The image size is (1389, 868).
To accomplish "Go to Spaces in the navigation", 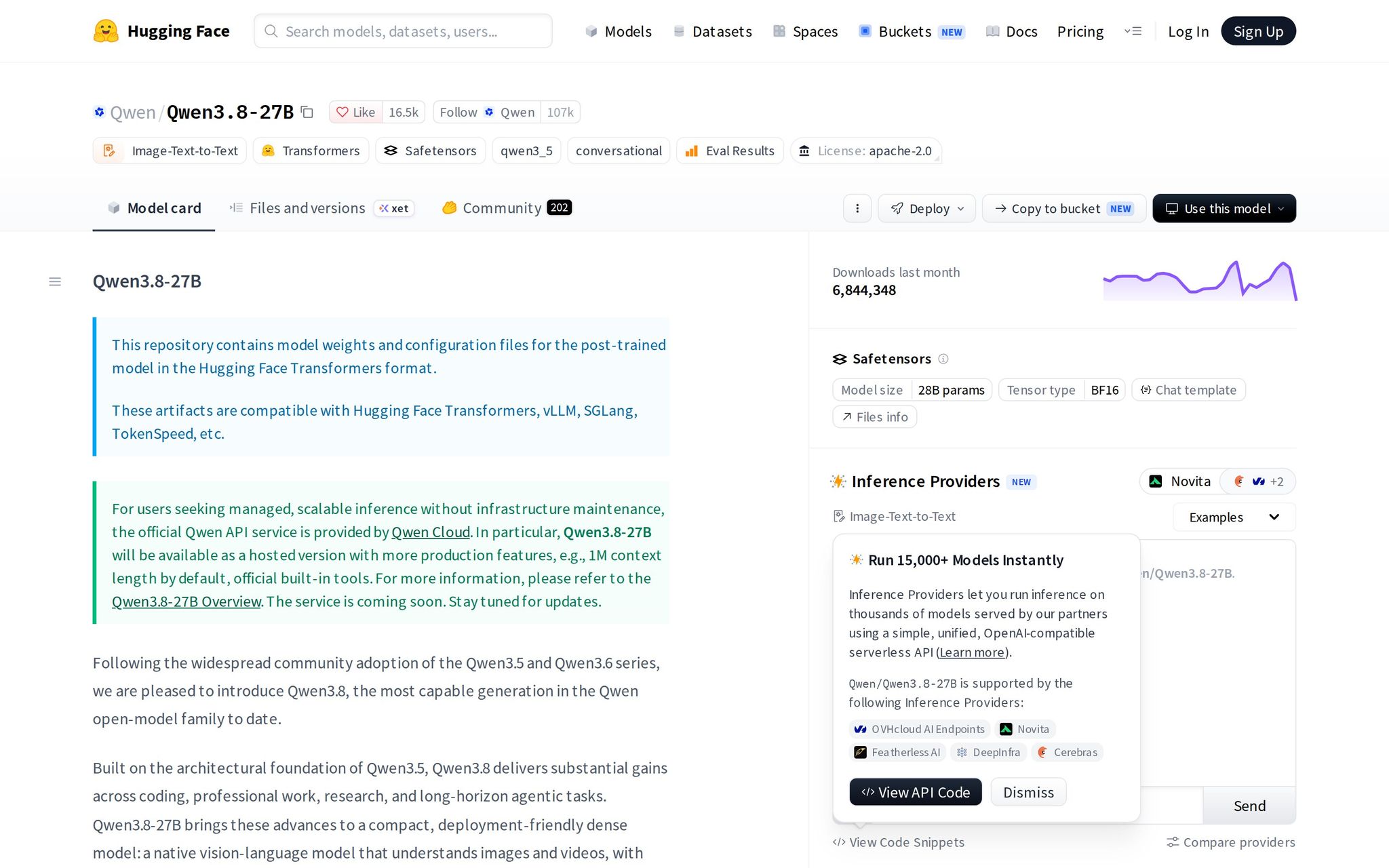I will [805, 31].
